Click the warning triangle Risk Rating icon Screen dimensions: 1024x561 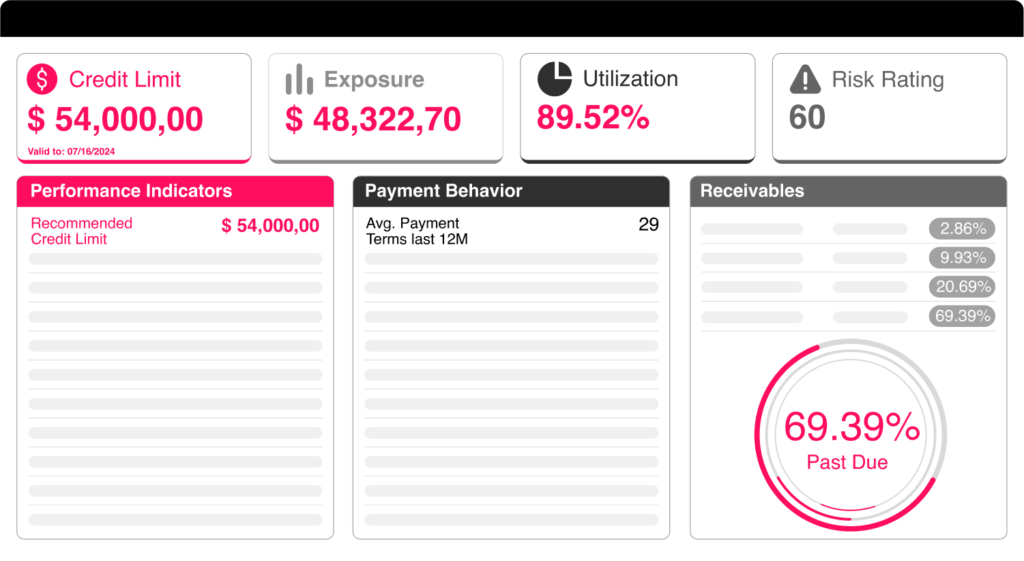pos(805,80)
